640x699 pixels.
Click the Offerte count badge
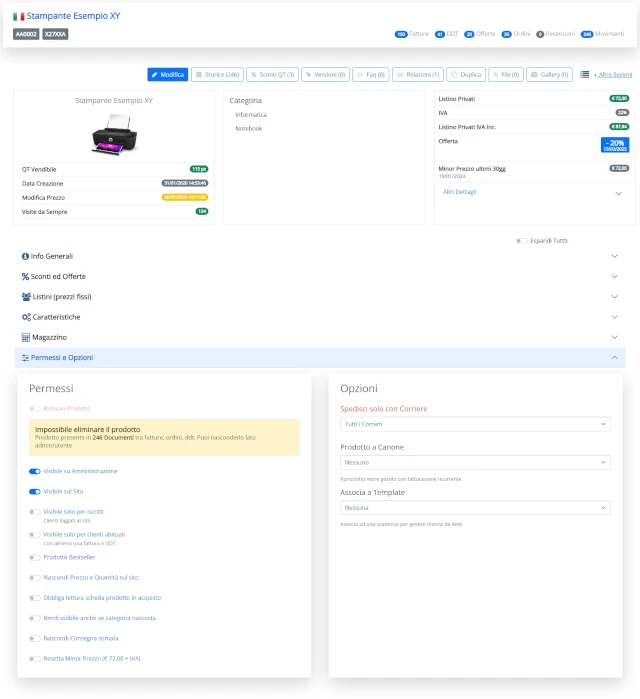coord(469,34)
